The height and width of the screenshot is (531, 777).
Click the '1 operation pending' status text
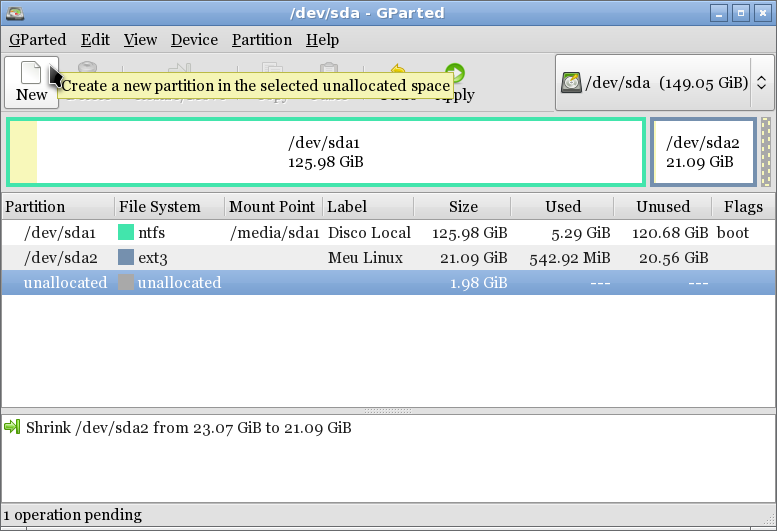[x=72, y=515]
